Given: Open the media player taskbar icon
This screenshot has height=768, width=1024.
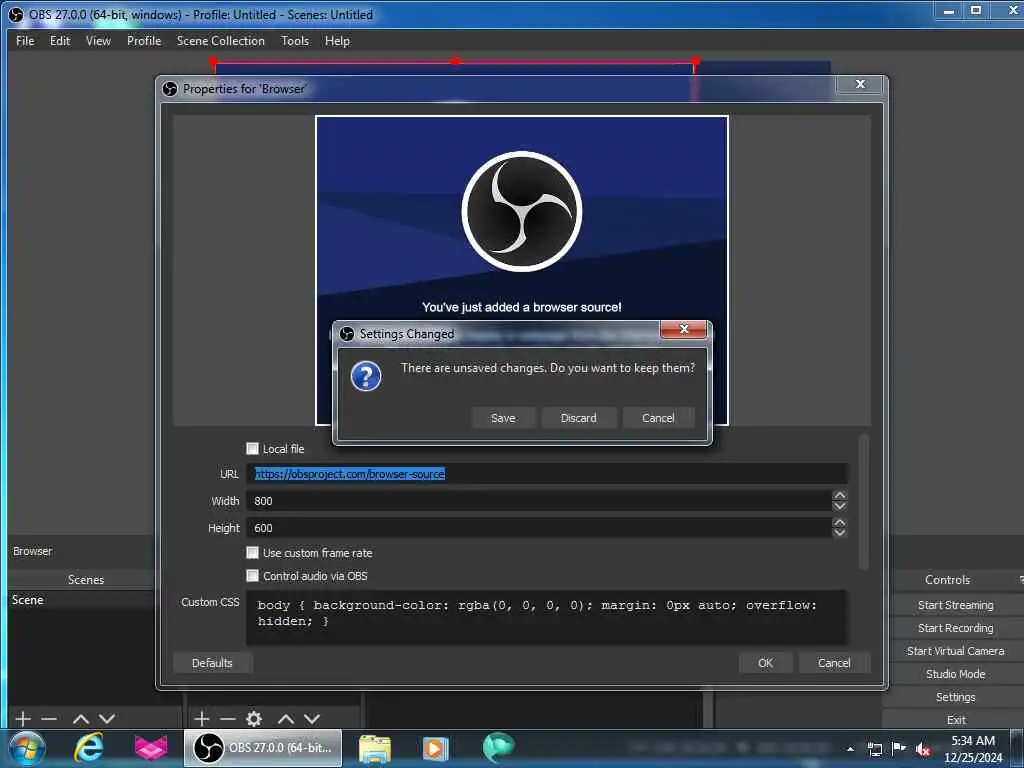Looking at the screenshot, I should pyautogui.click(x=435, y=748).
